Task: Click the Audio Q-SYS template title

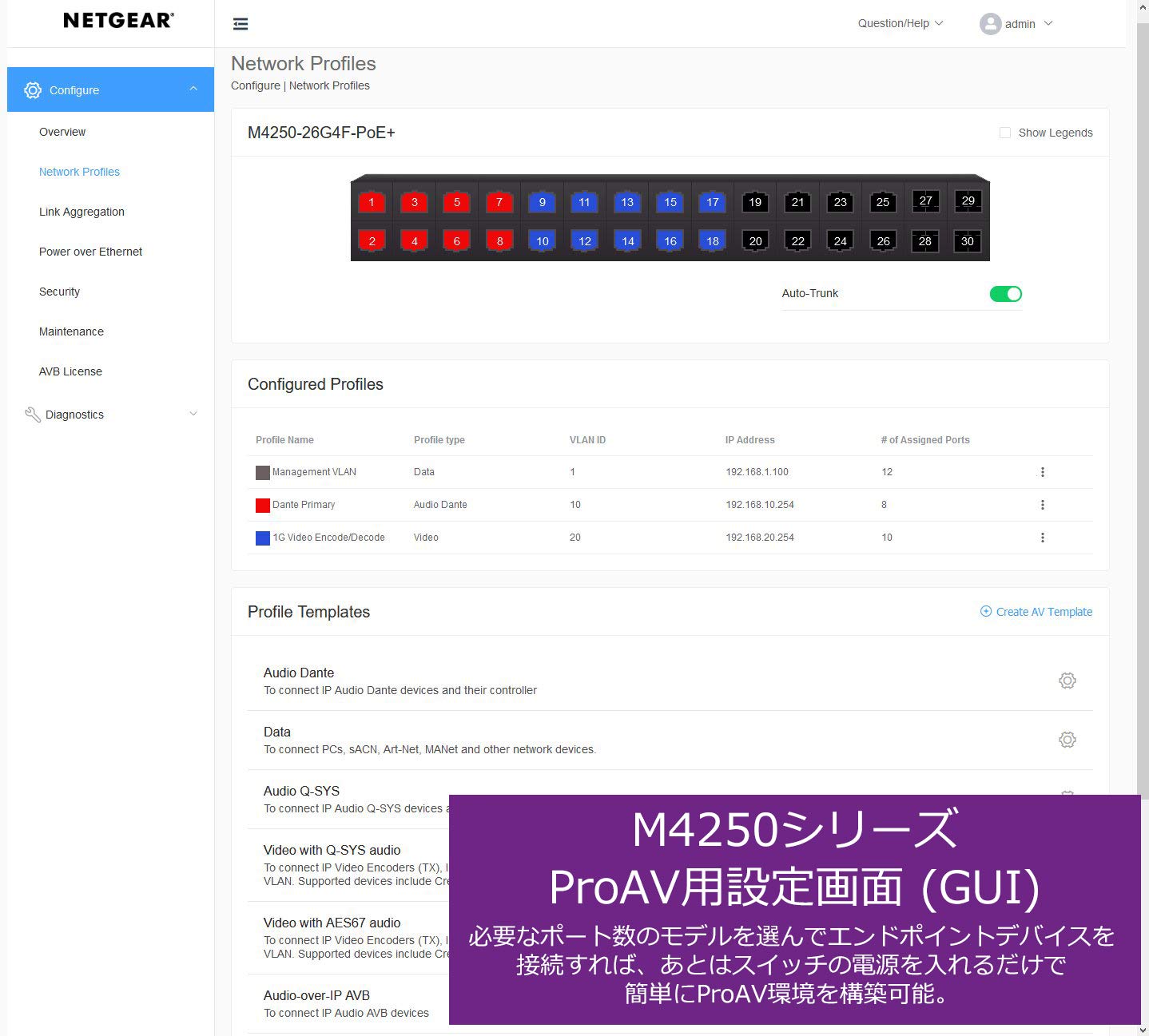Action: (301, 791)
